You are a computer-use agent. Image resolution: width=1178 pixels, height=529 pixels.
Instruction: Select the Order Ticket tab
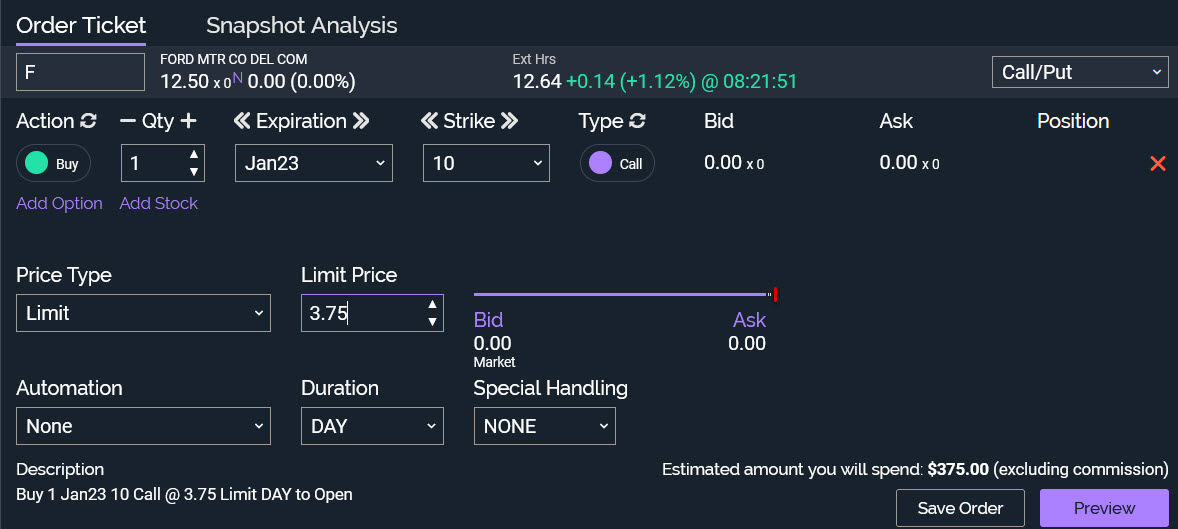81,26
